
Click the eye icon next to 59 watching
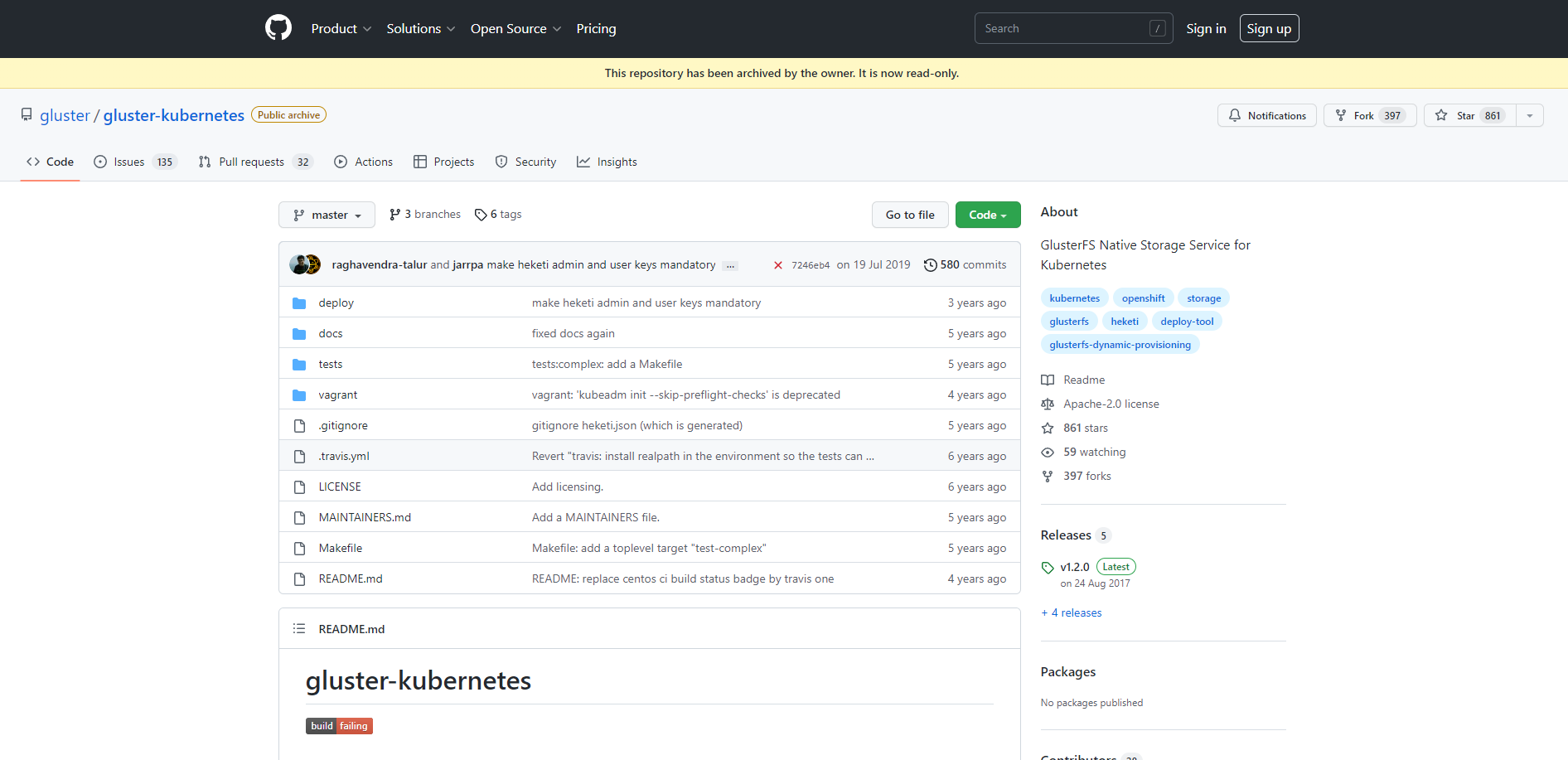pyautogui.click(x=1048, y=453)
